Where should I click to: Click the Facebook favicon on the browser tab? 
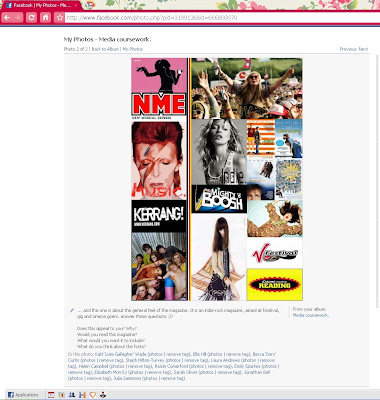(x=9, y=5)
